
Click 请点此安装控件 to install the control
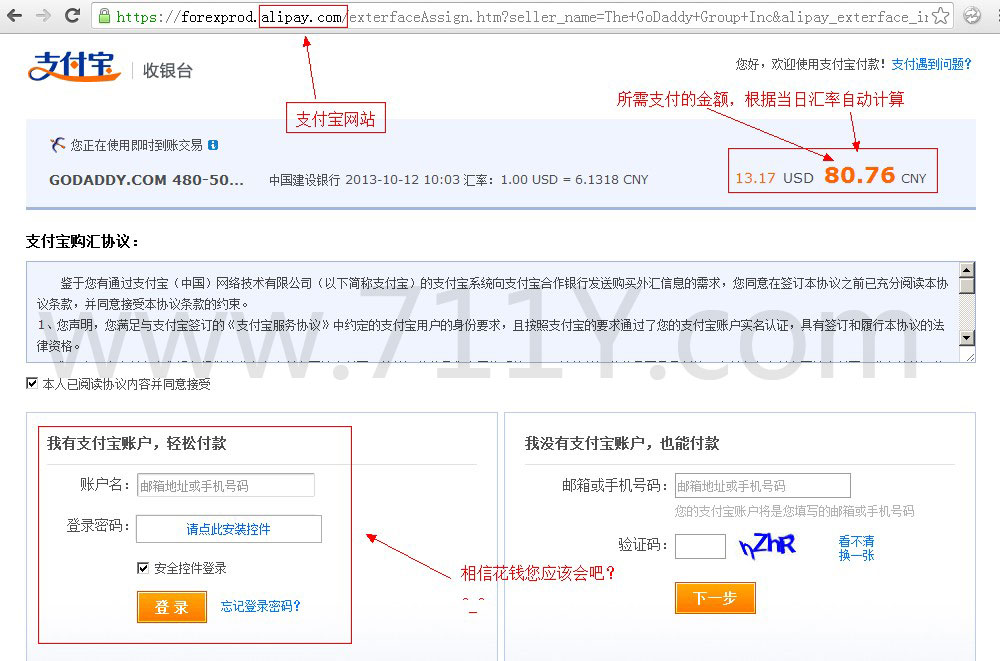coord(228,529)
